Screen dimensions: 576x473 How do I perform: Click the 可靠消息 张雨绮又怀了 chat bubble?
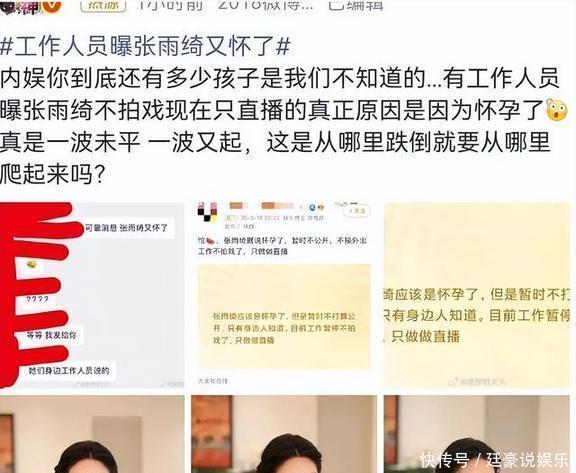click(126, 228)
